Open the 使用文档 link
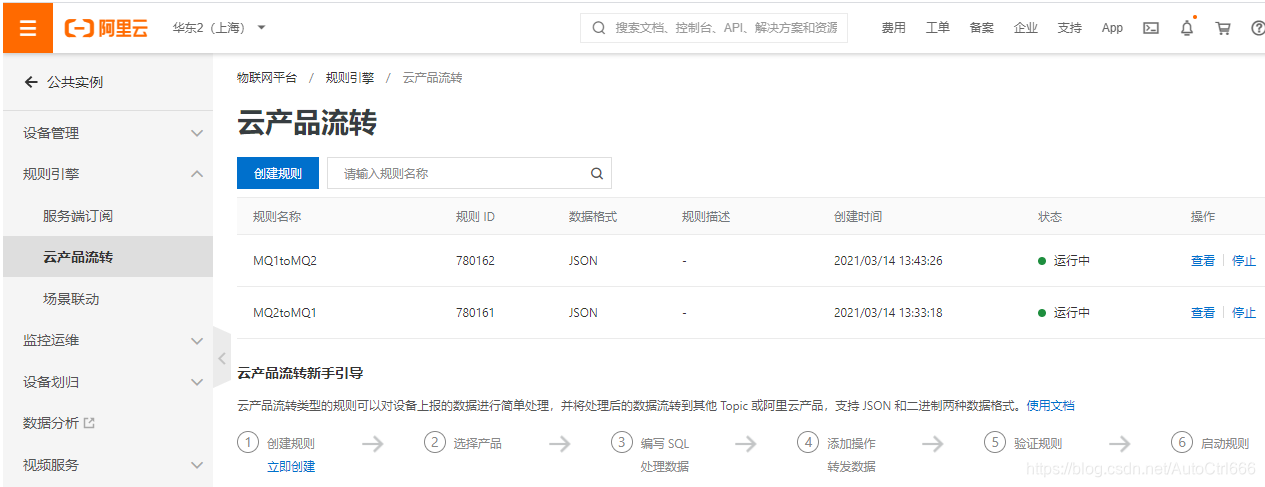 pos(1050,406)
